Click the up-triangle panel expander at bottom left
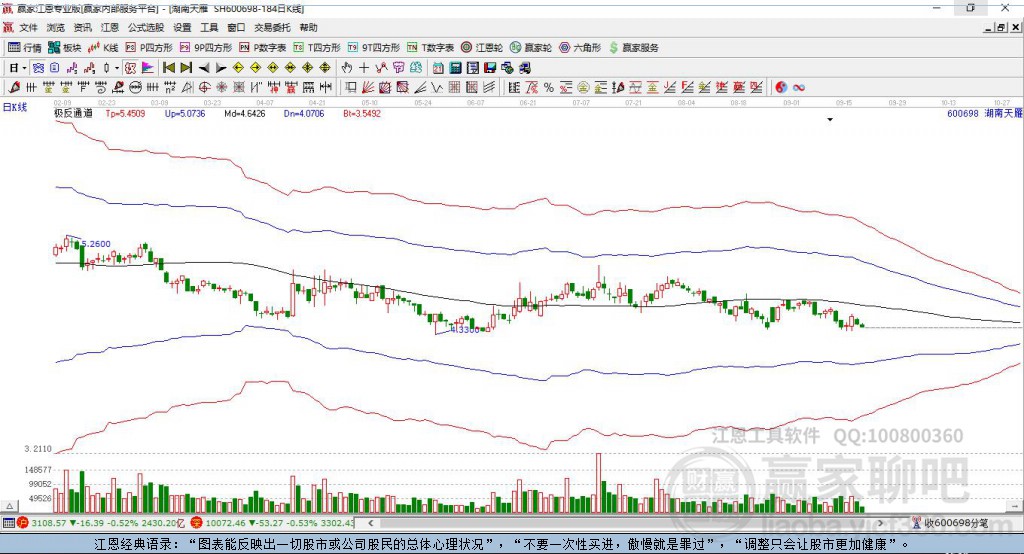Viewport: 1024px width, 554px height. tap(9, 506)
